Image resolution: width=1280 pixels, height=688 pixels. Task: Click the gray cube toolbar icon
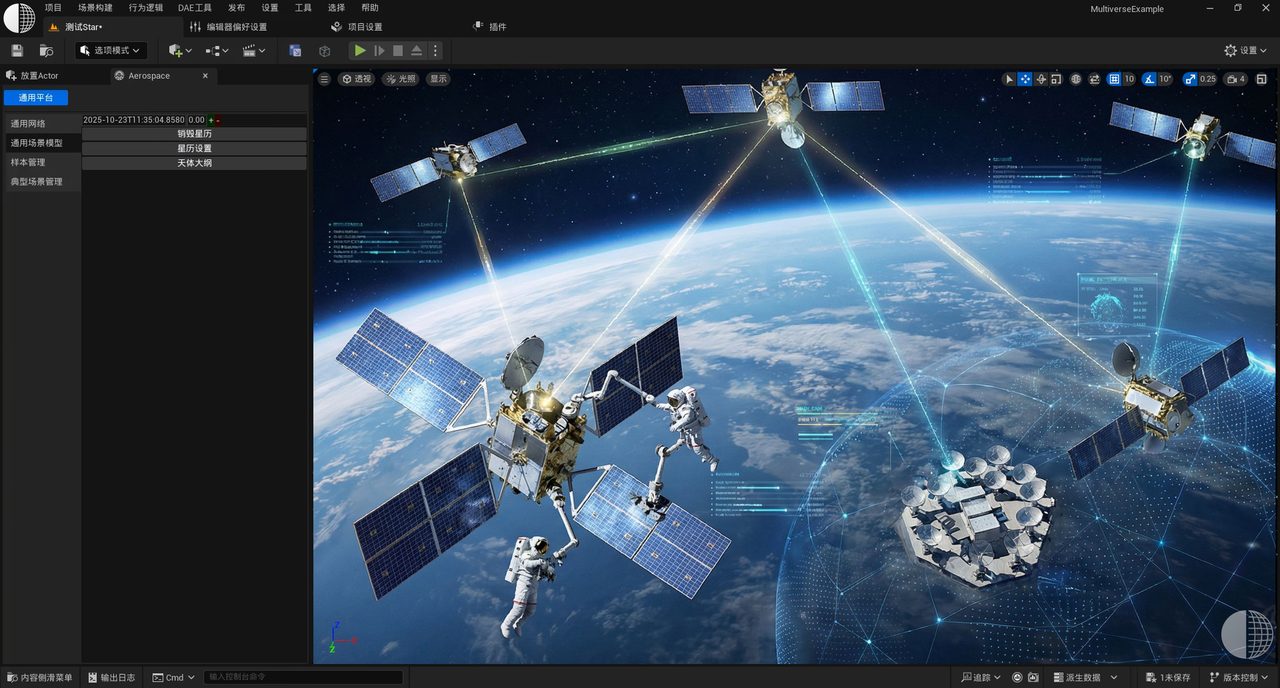tap(324, 50)
